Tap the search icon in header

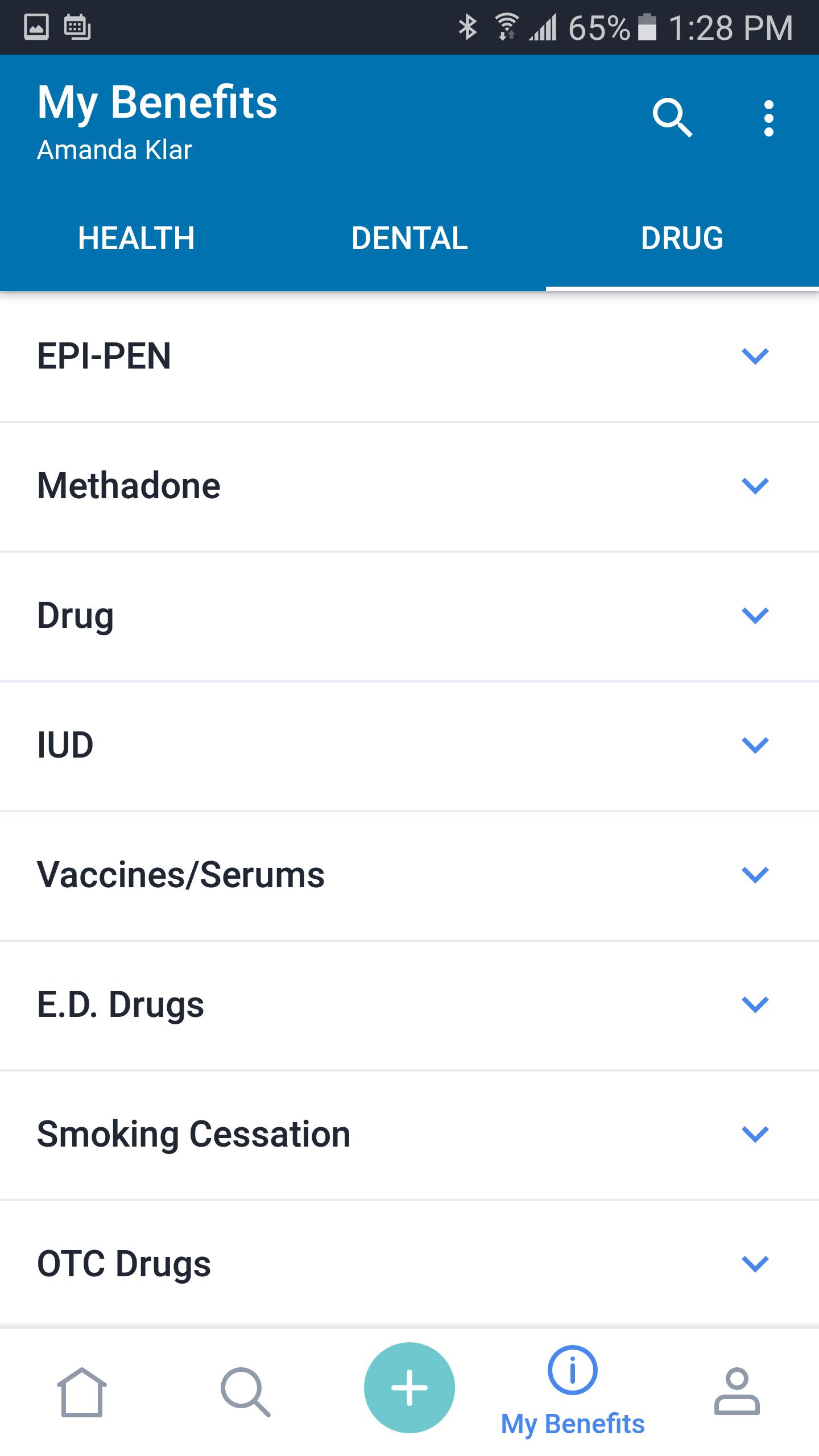(672, 118)
